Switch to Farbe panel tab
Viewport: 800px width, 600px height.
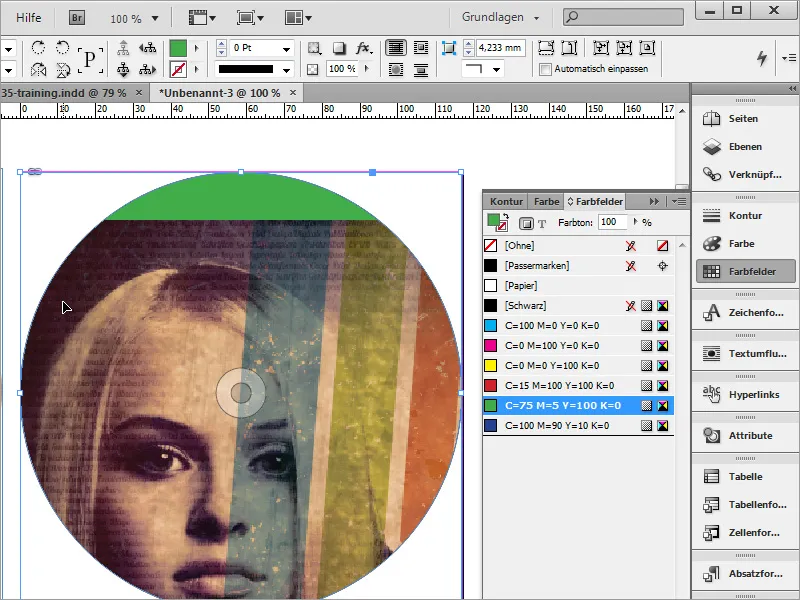546,202
